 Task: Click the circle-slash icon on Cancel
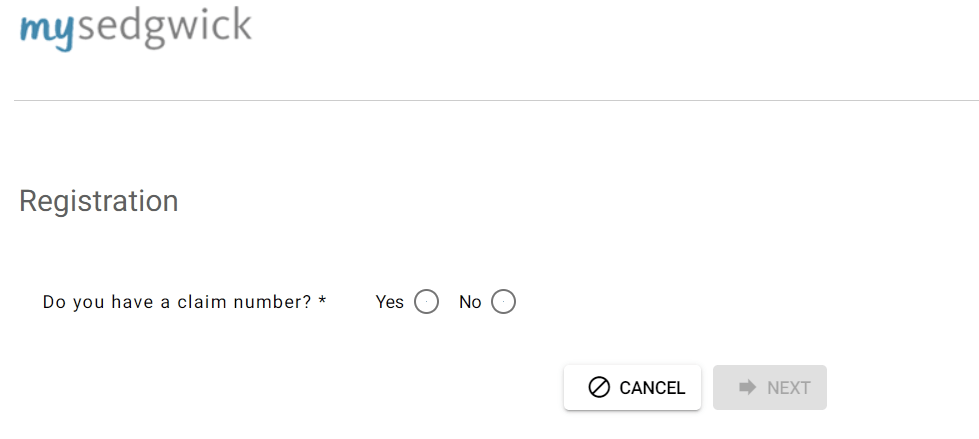click(x=599, y=388)
